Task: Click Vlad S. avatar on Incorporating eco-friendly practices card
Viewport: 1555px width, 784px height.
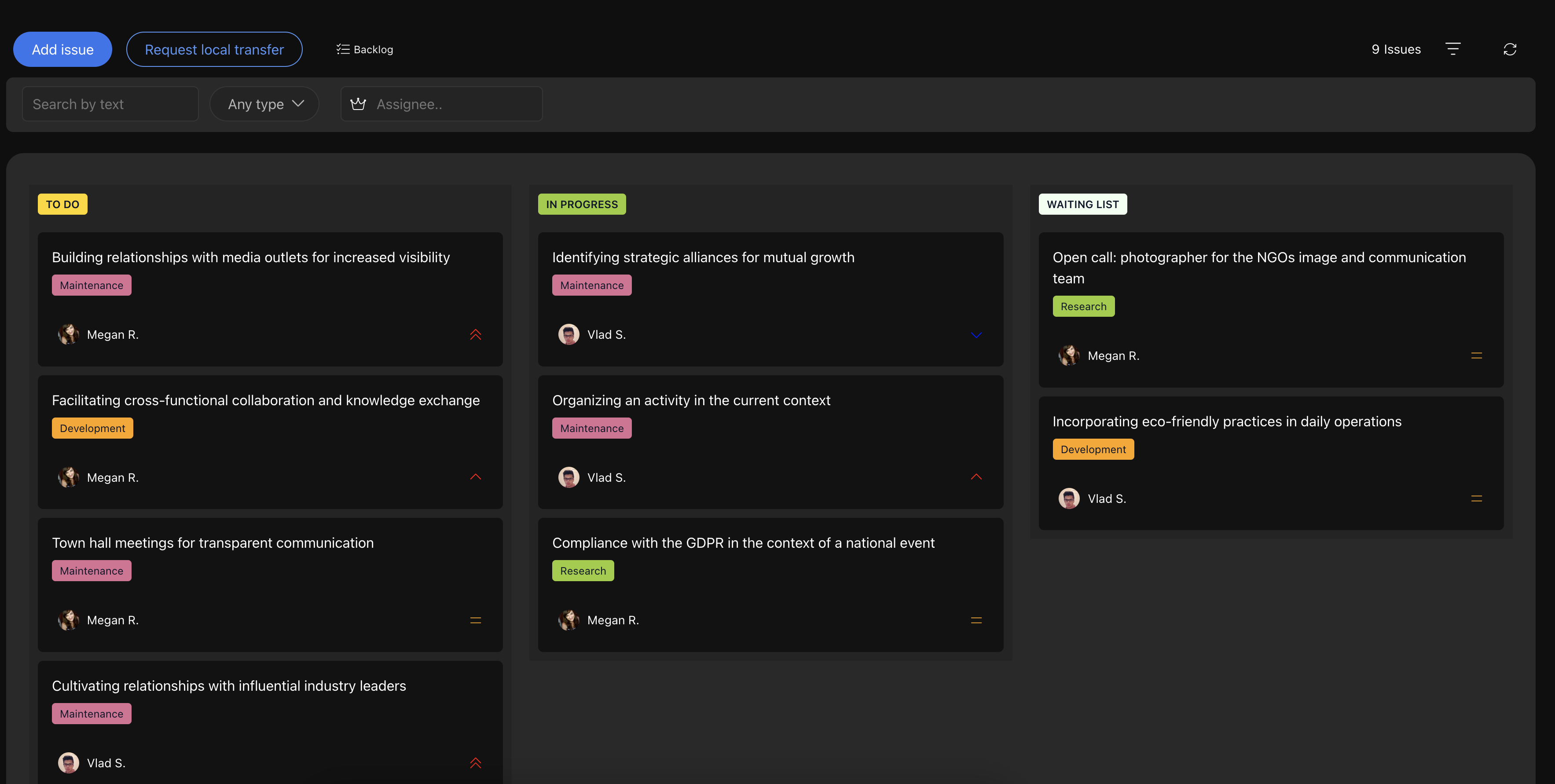Action: tap(1068, 498)
